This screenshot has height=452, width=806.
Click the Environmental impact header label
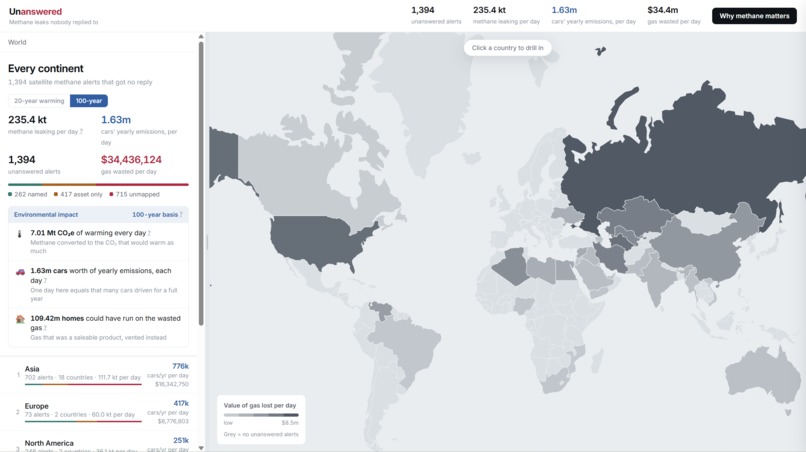(x=46, y=214)
